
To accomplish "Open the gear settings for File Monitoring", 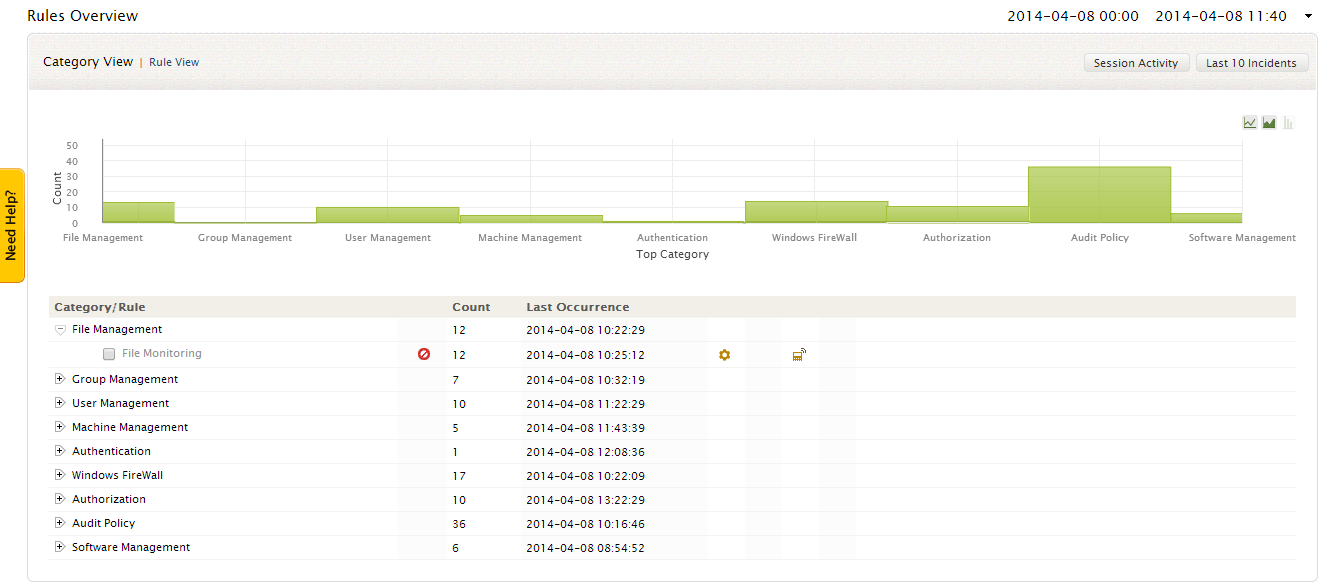I will coord(725,354).
